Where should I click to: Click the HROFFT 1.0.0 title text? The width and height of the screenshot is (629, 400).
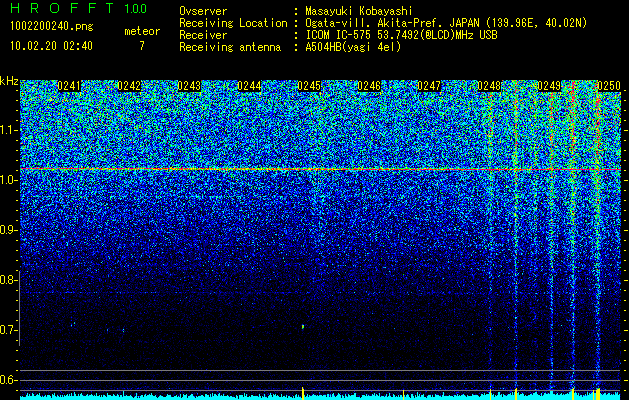[x=78, y=8]
